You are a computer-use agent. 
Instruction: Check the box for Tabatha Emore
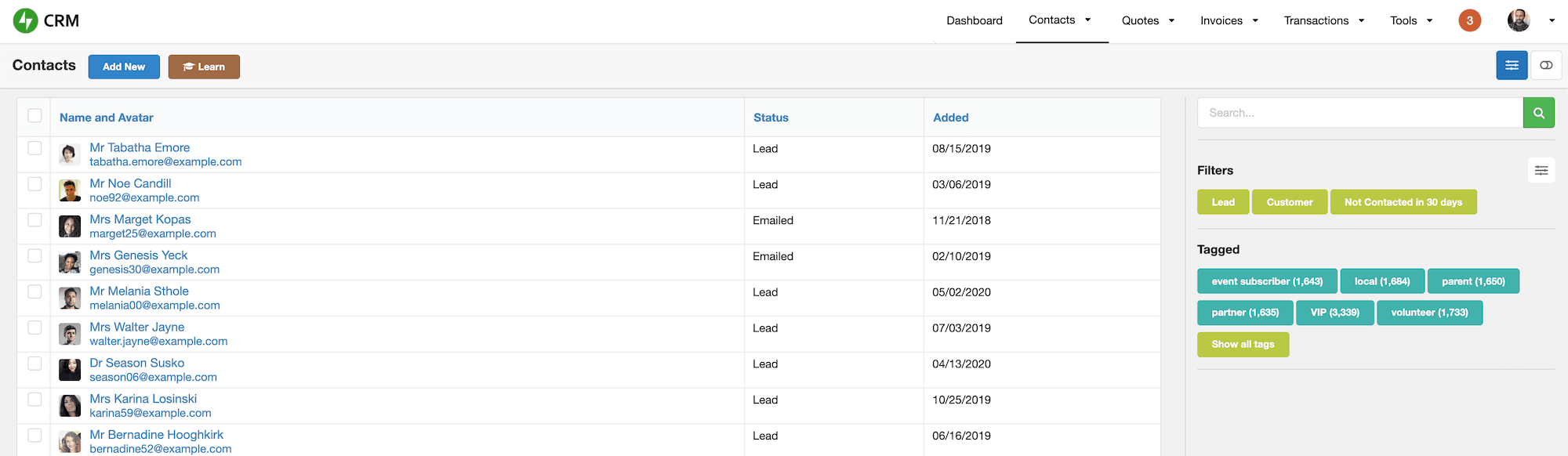point(34,147)
